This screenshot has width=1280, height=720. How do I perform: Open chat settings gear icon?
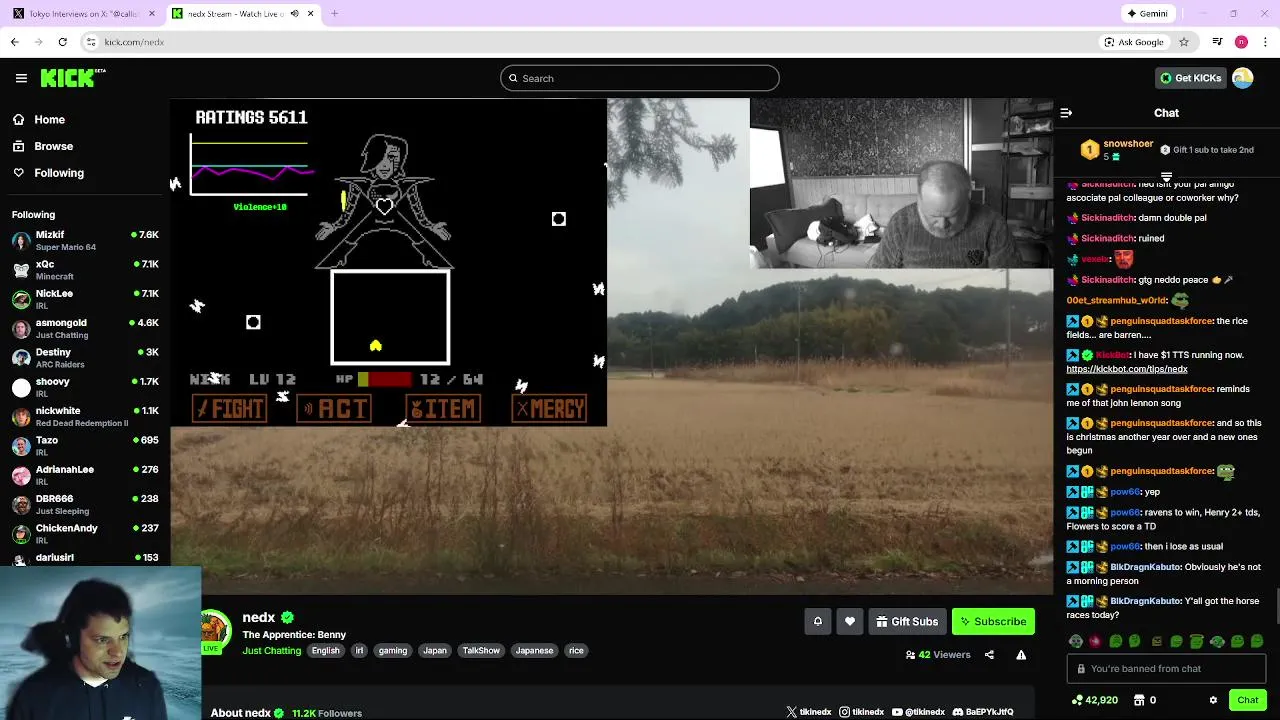click(1213, 700)
